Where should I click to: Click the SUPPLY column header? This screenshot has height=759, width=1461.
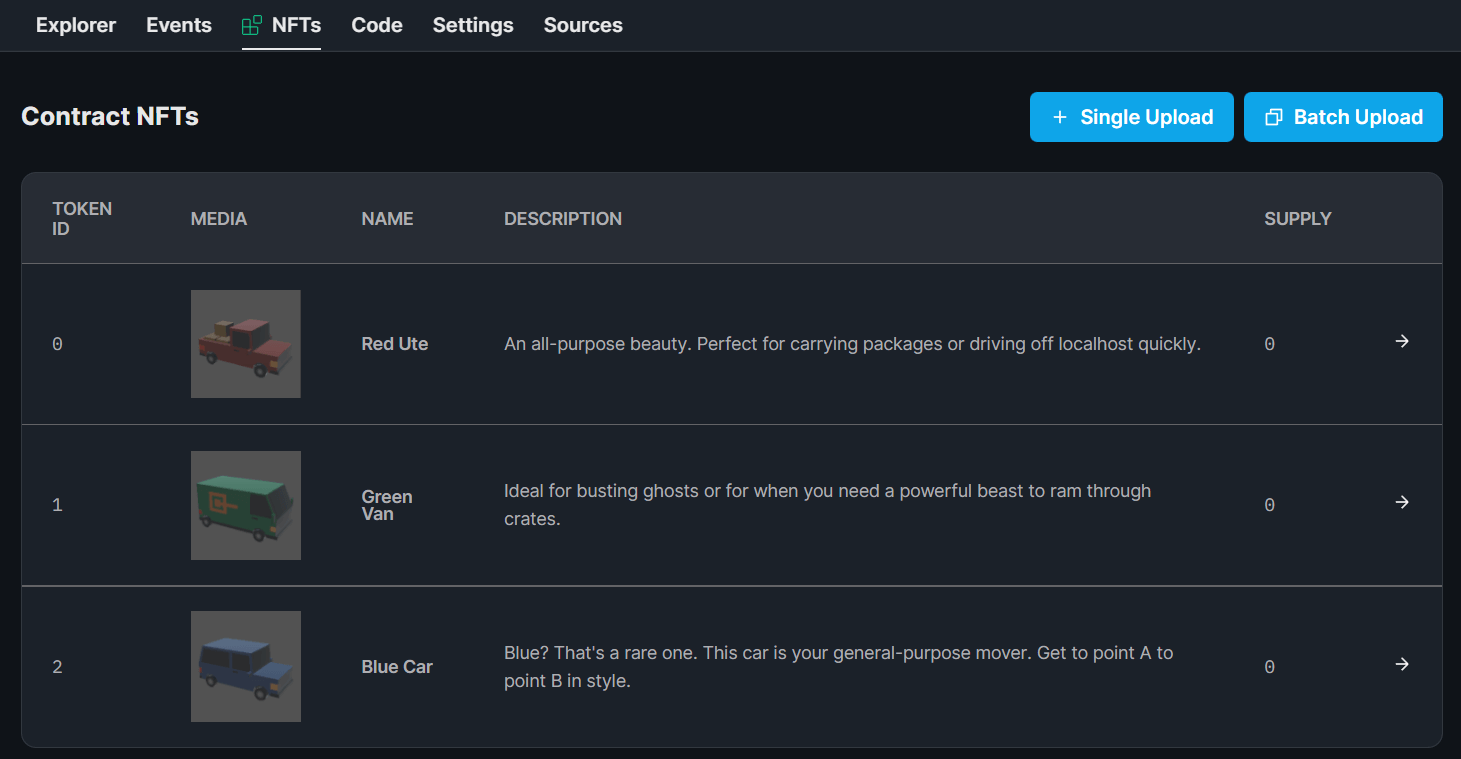pyautogui.click(x=1297, y=218)
